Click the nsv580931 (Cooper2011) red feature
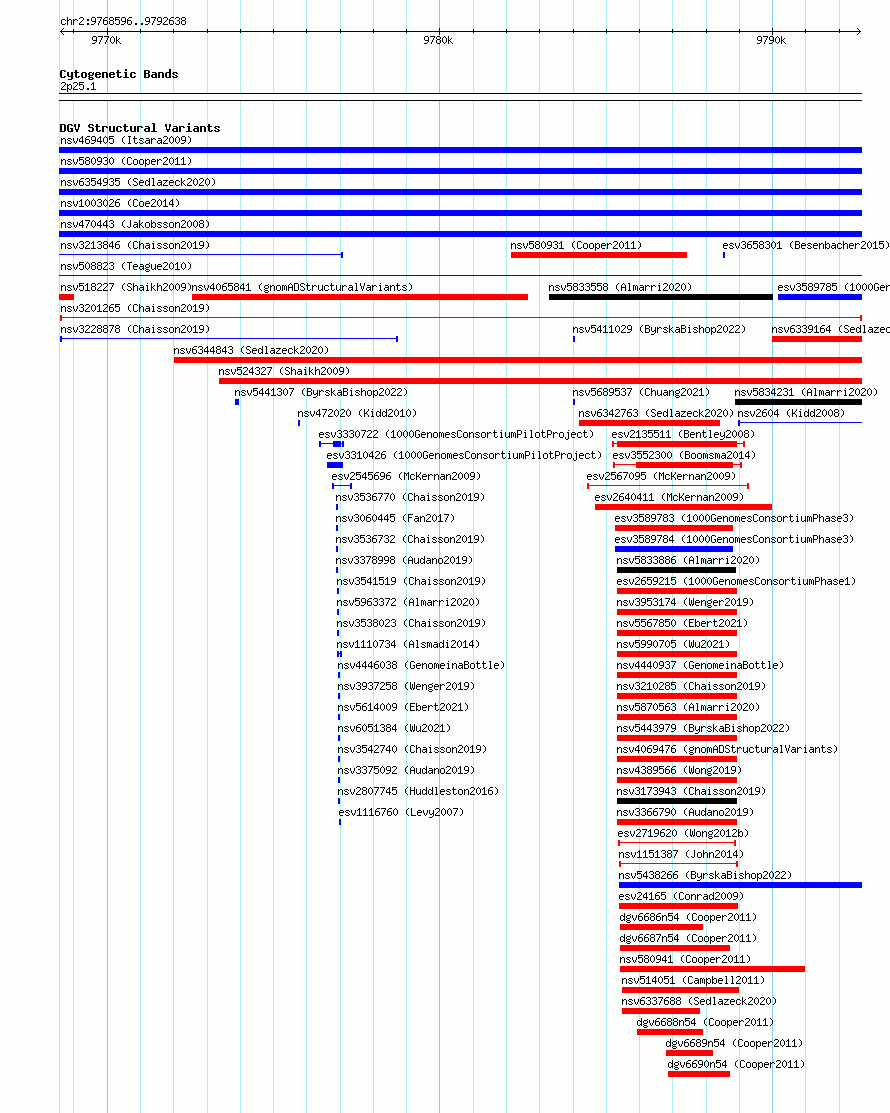The image size is (890, 1113). (598, 255)
